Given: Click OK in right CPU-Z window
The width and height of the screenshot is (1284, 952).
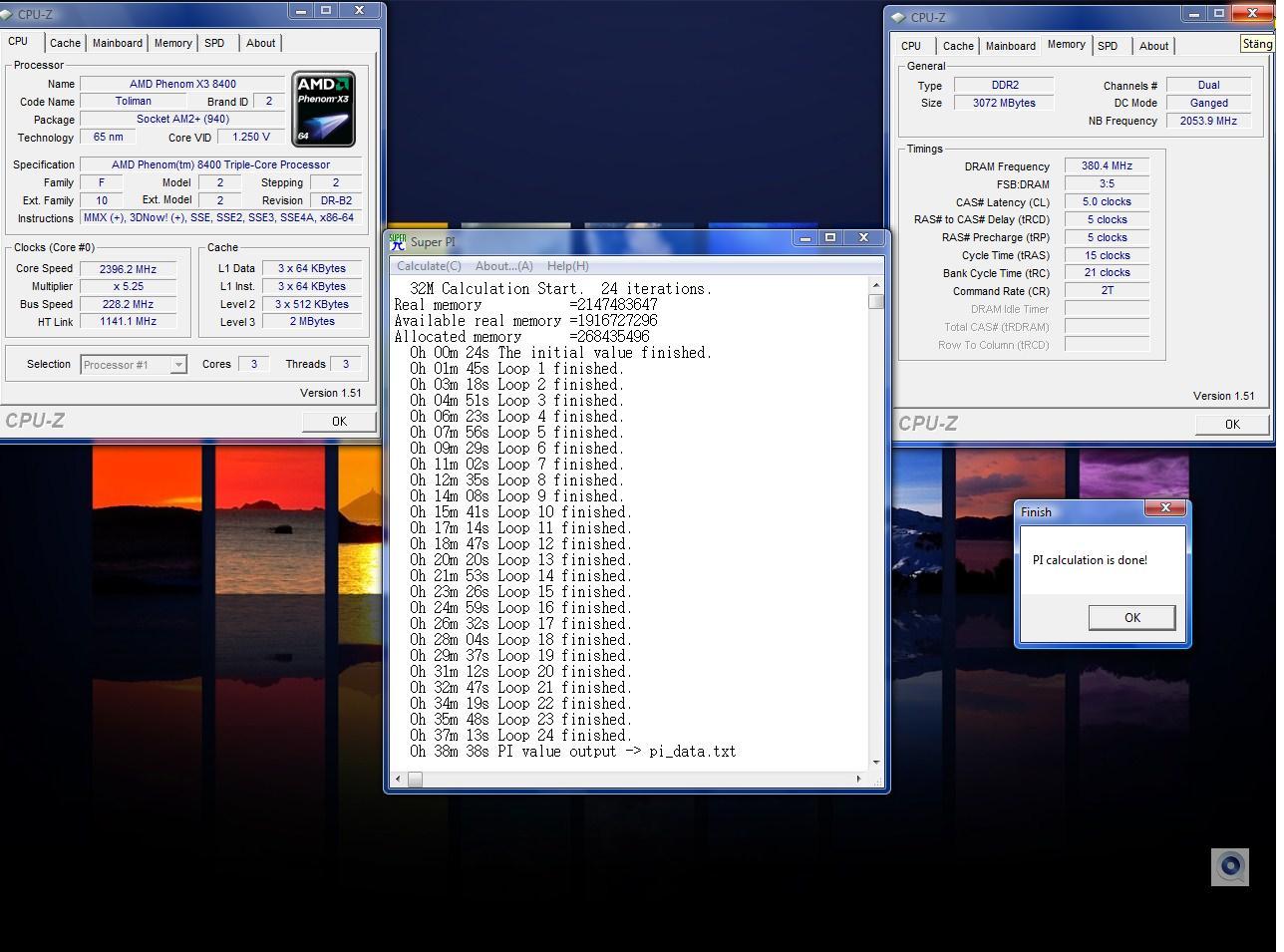Looking at the screenshot, I should click(1232, 425).
